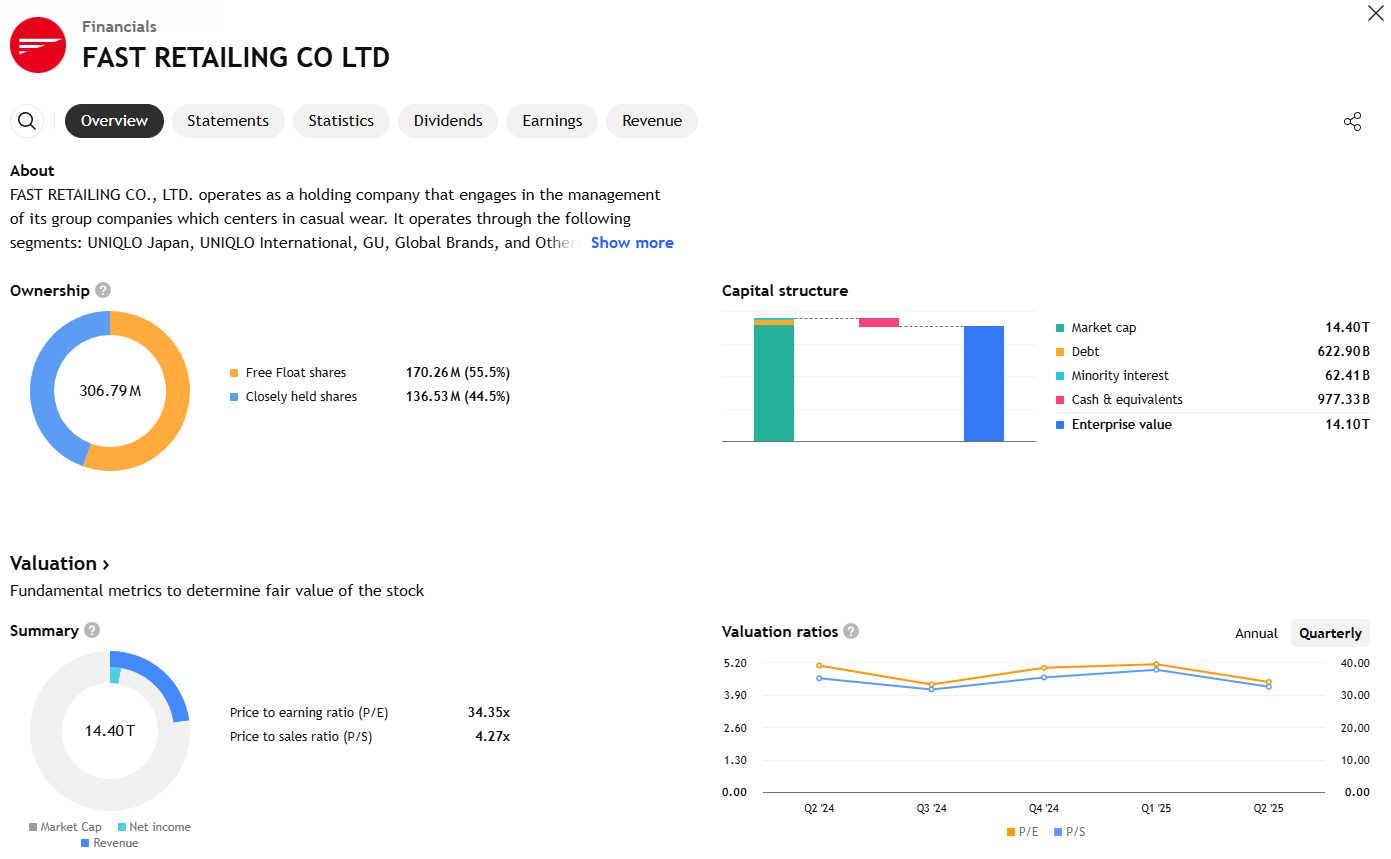Click the Price to sales ratio label
The width and height of the screenshot is (1391, 859).
300,737
